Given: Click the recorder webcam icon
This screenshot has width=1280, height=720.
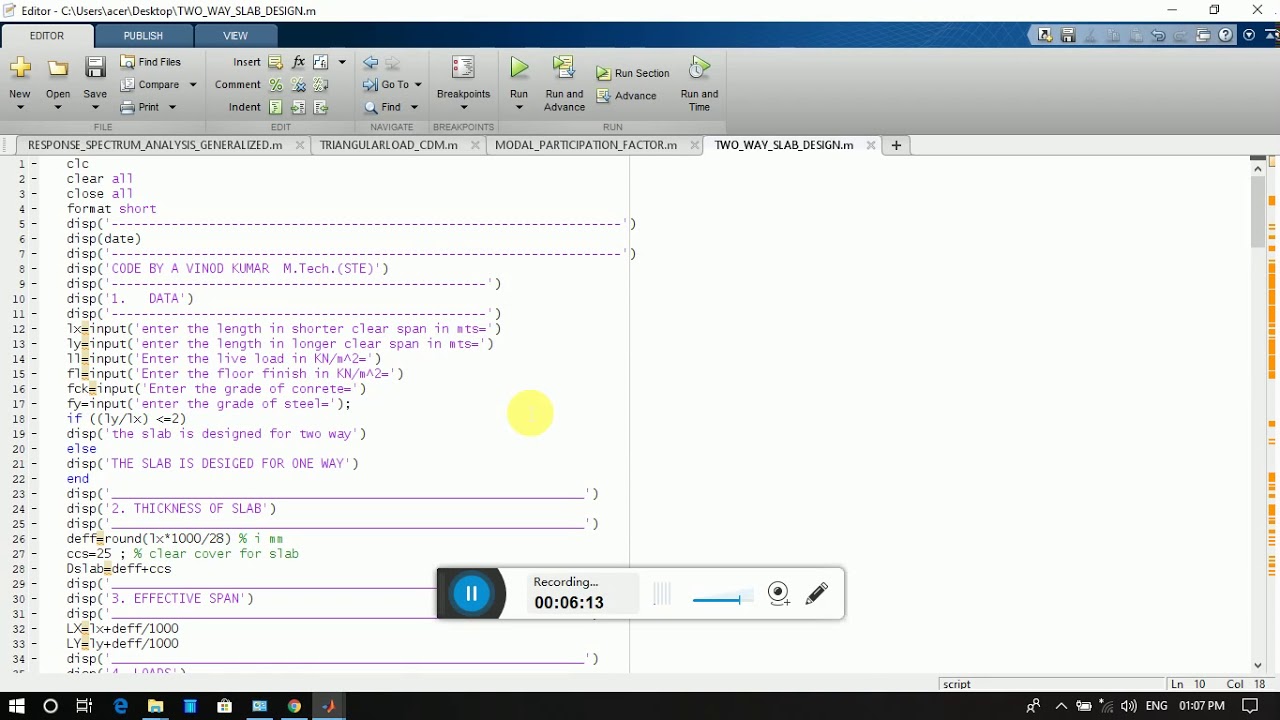Looking at the screenshot, I should click(779, 594).
